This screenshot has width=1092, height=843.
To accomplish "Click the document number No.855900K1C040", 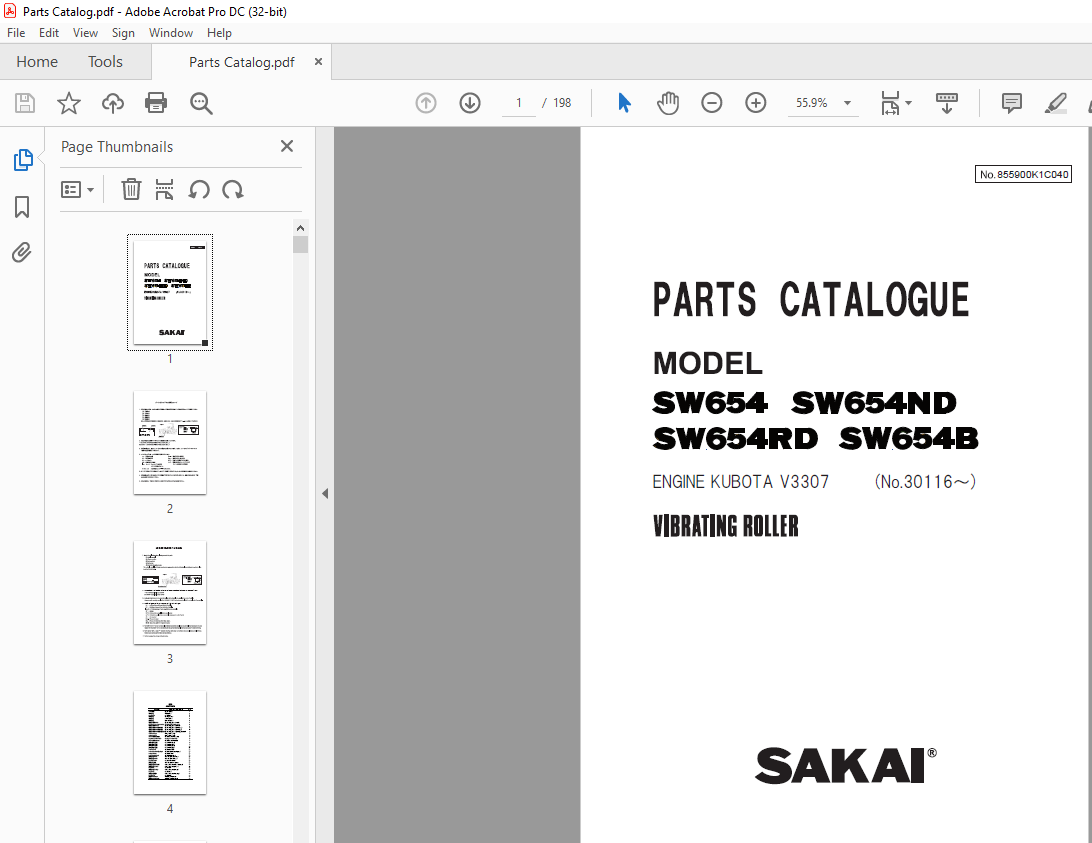I will (x=1023, y=174).
